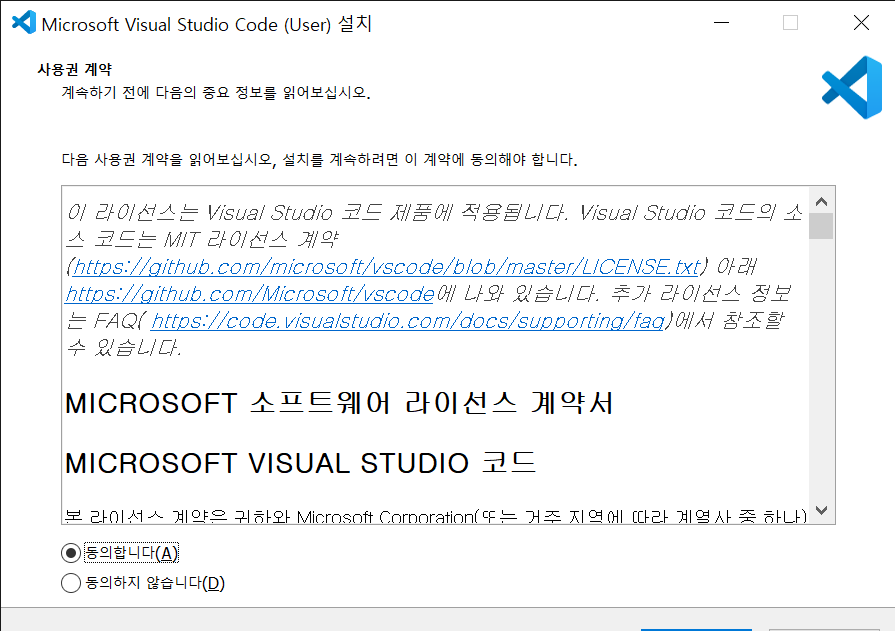
Task: Click the VS Code icon in title bar
Action: (23, 23)
